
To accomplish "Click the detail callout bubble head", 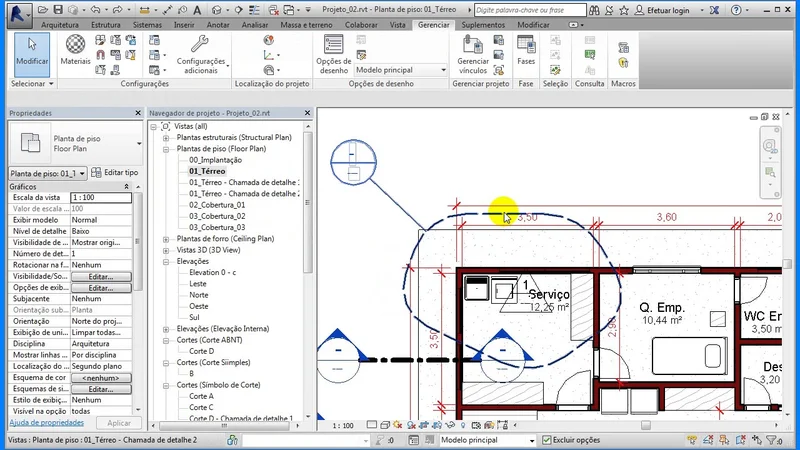I will tap(352, 161).
